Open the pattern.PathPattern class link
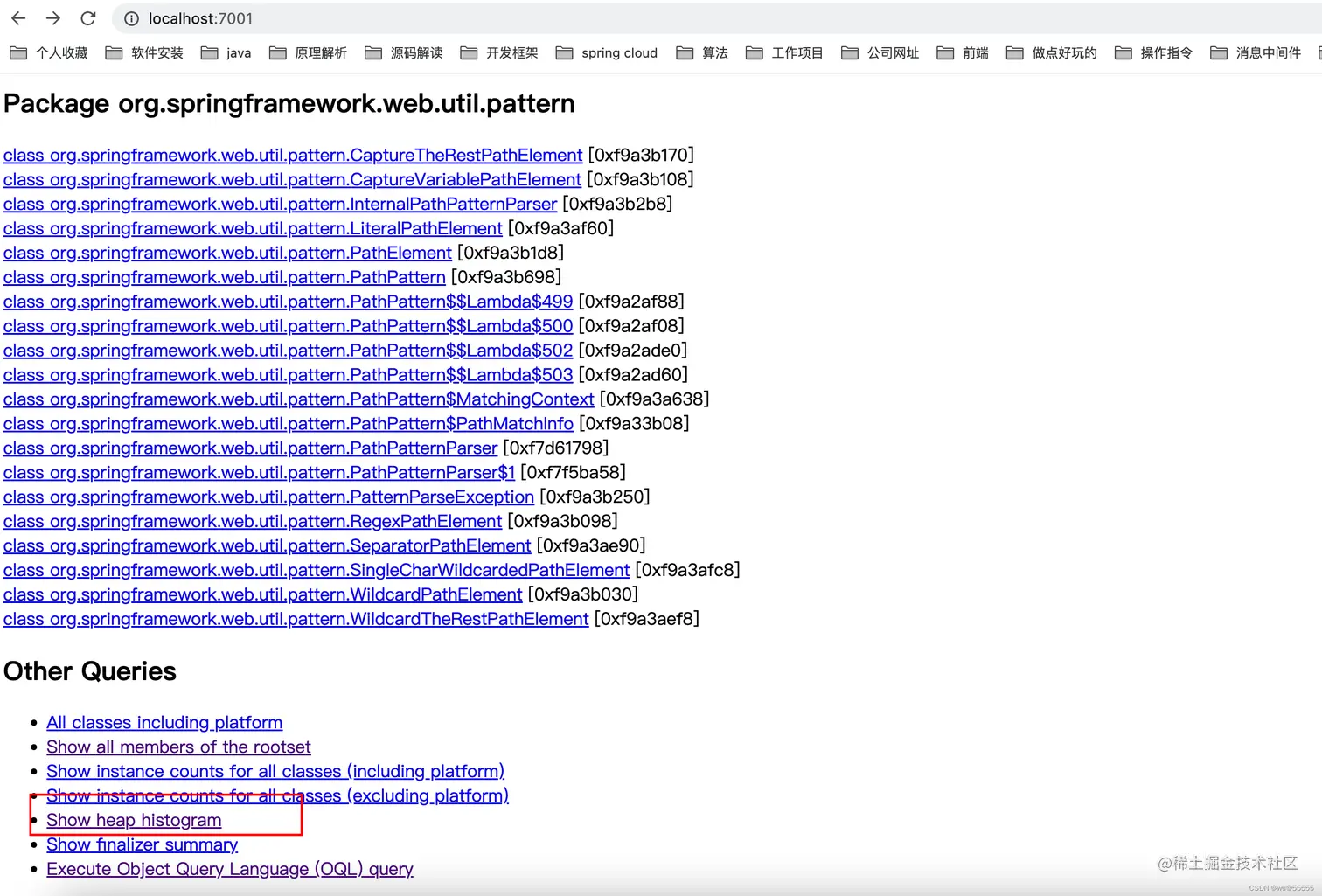 click(x=225, y=277)
